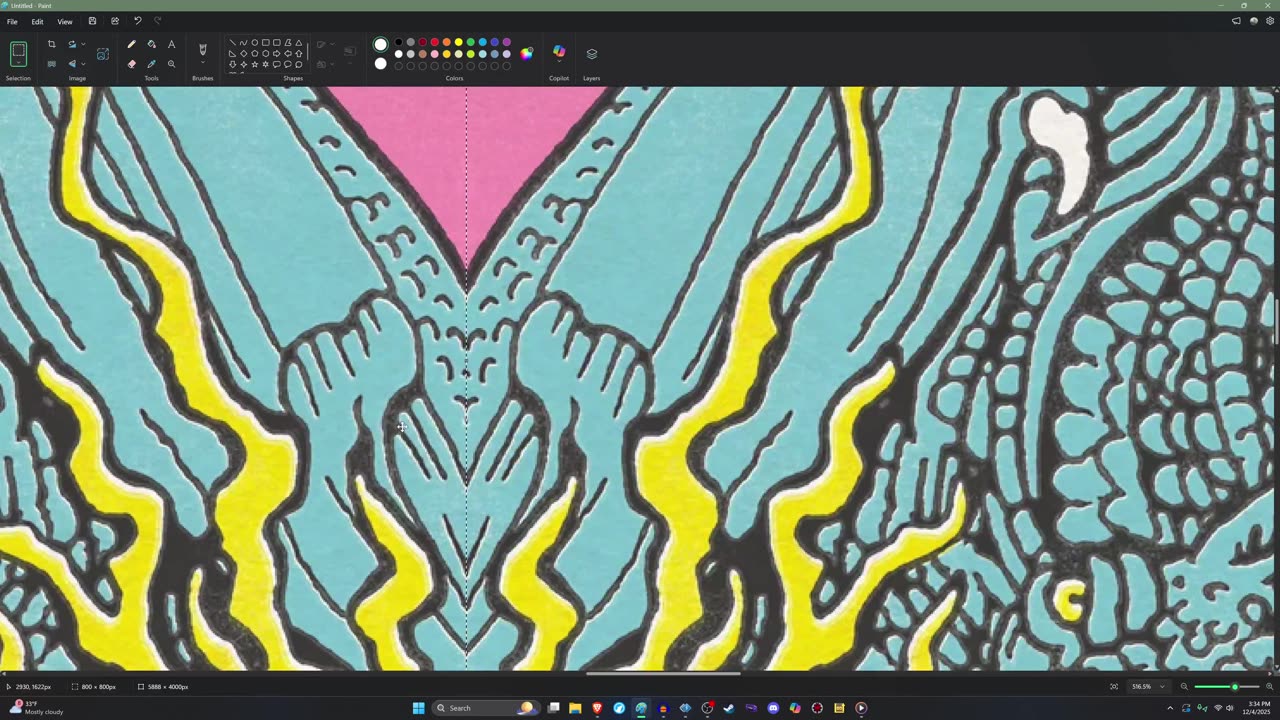Pick the purple color swatch
The image size is (1280, 720).
pos(506,43)
